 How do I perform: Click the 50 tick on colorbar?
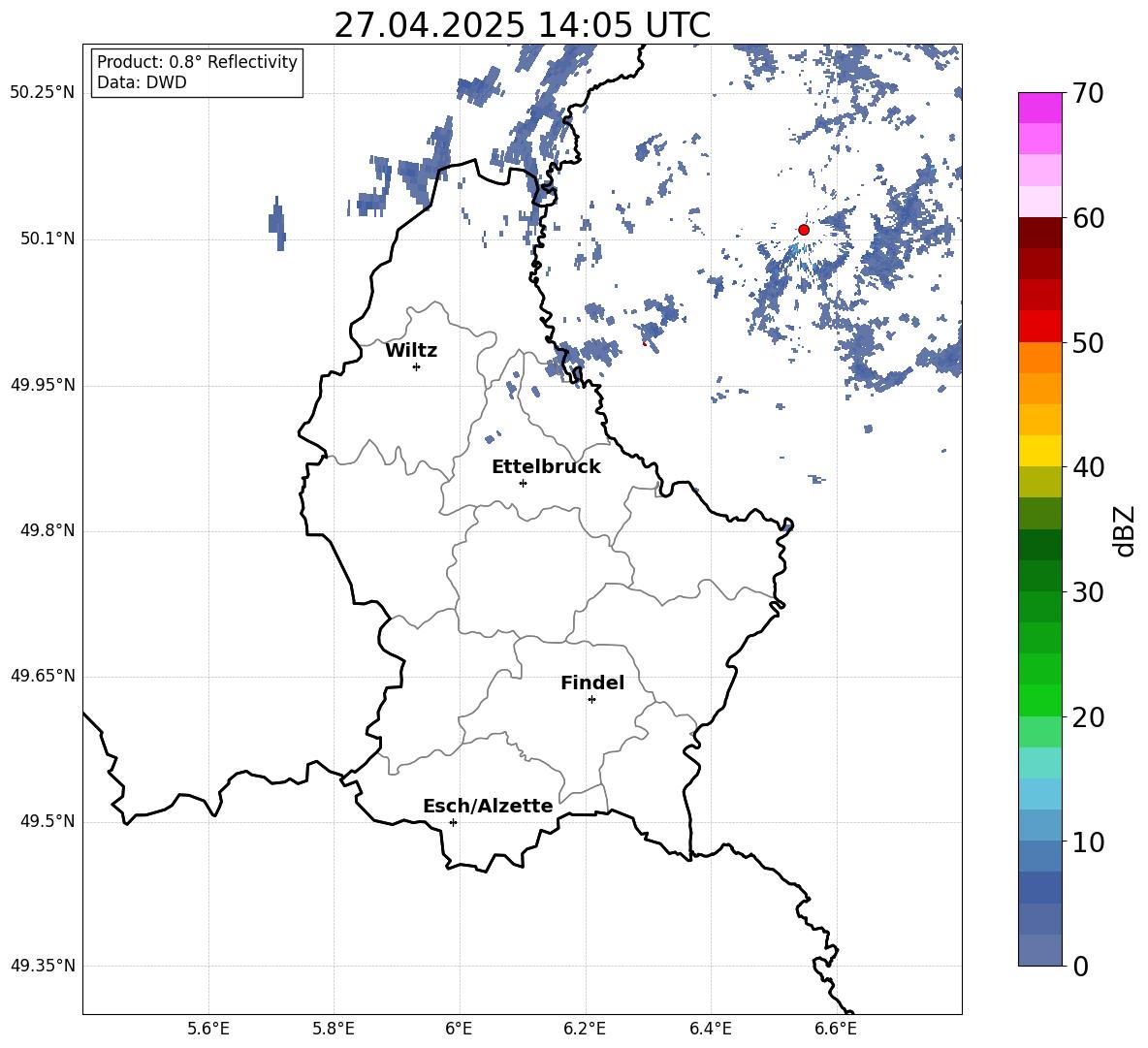pos(1088,343)
